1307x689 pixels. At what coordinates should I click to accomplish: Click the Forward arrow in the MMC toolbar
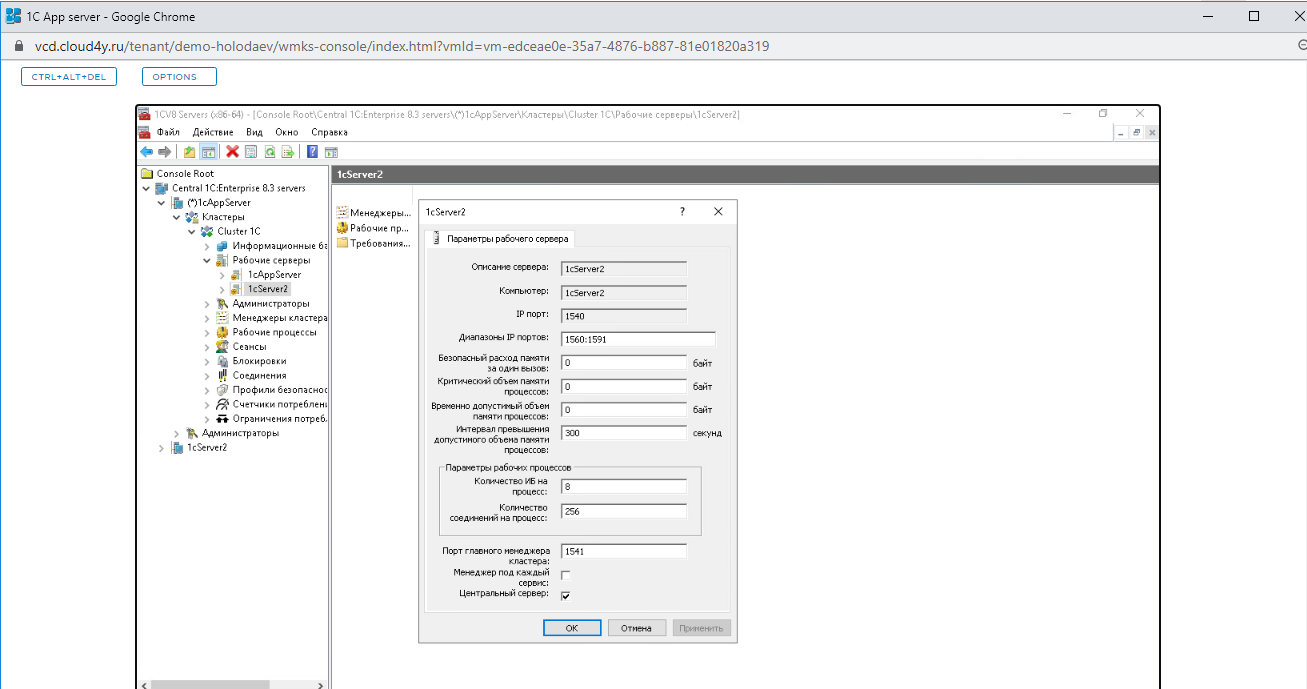(x=165, y=152)
